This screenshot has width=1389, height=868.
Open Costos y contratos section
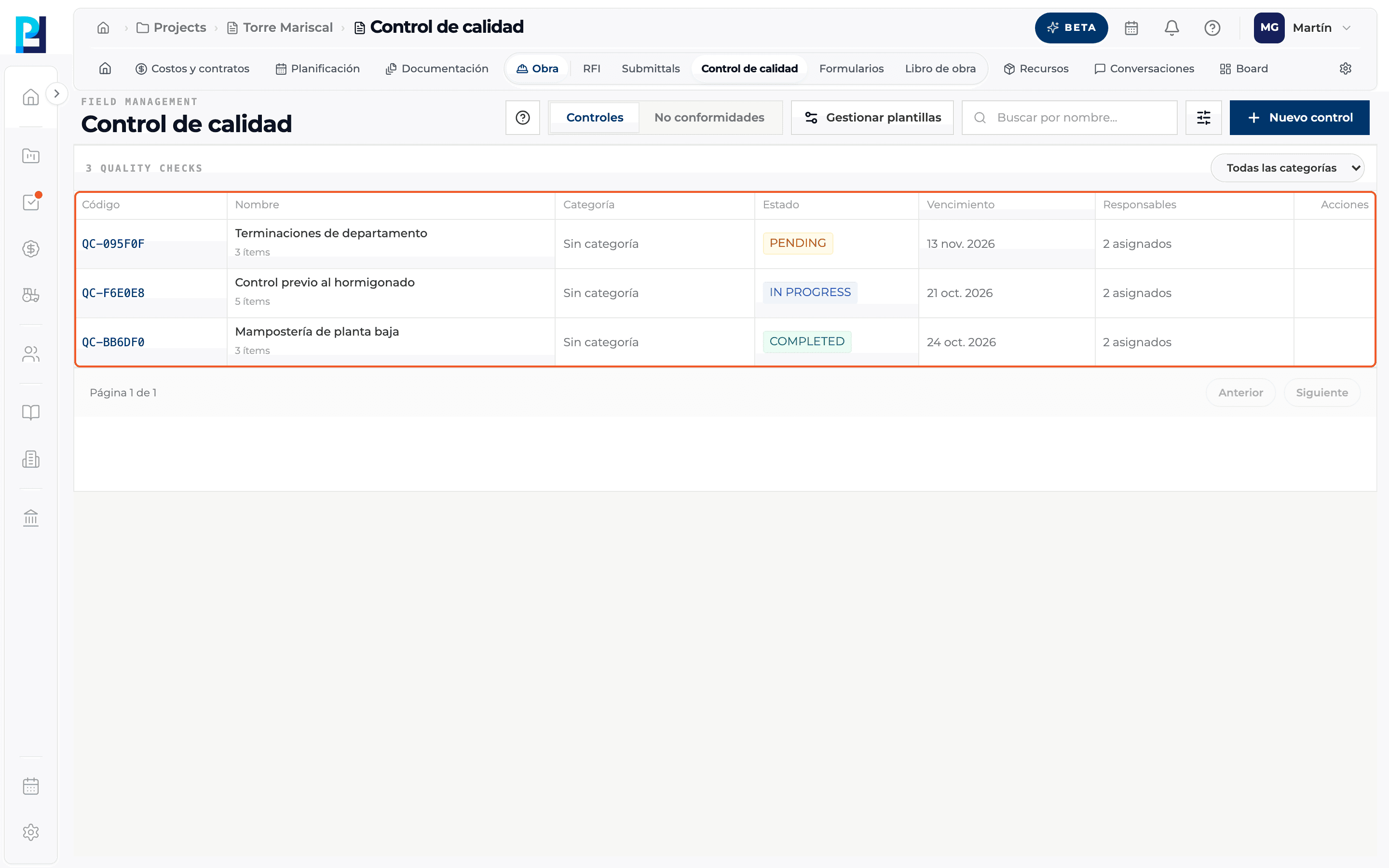click(192, 68)
